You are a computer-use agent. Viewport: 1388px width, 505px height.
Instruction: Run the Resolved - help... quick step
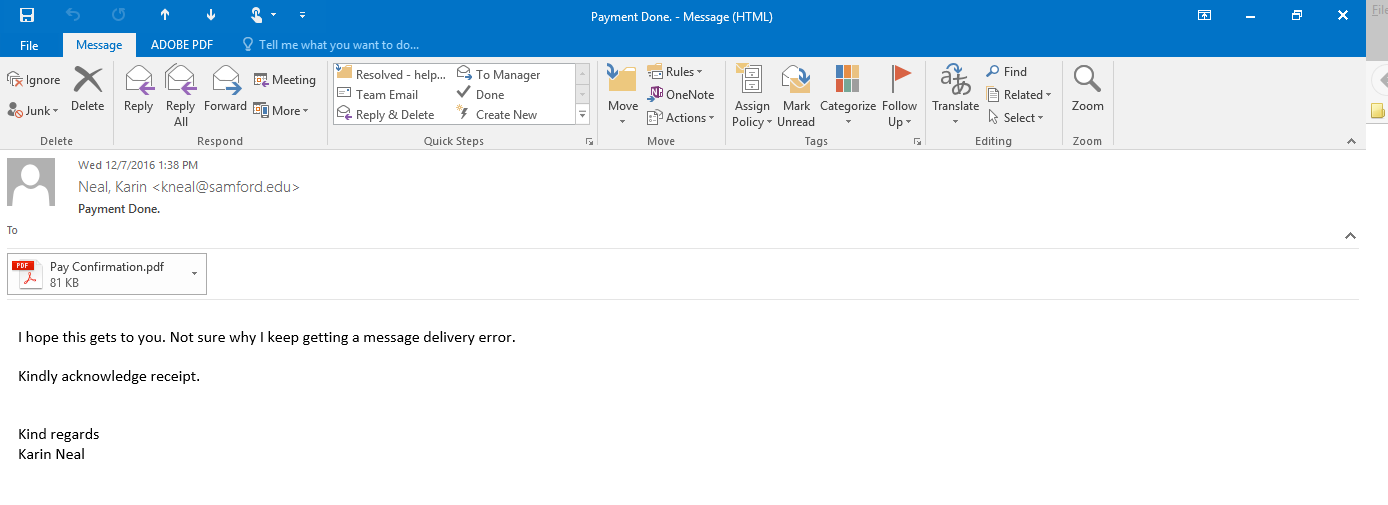[392, 74]
